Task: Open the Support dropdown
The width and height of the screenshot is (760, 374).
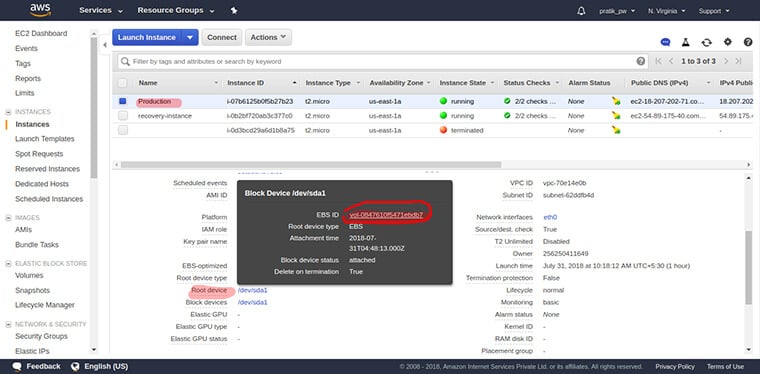Action: pos(714,11)
